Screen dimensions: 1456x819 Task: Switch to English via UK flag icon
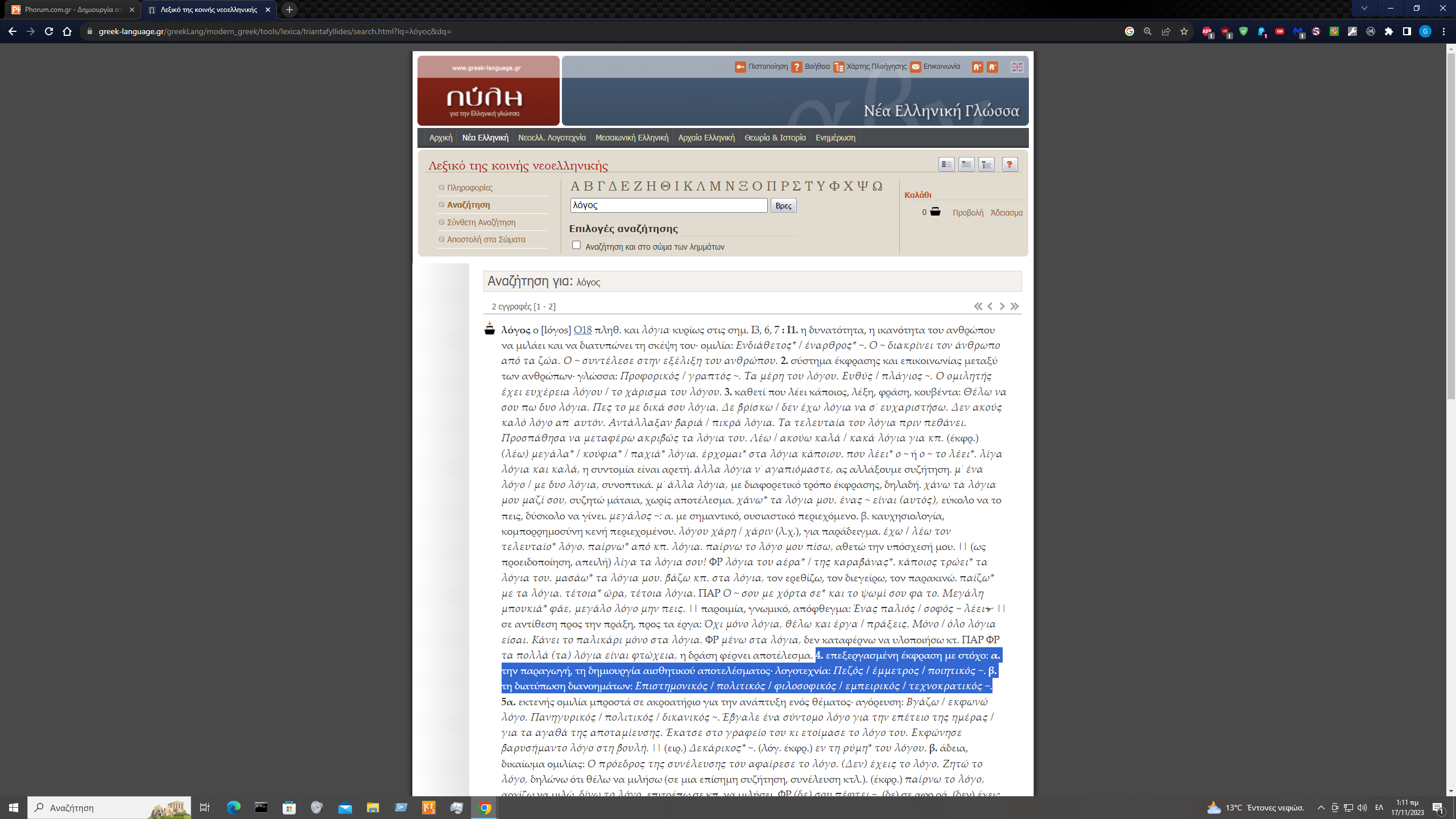(x=1017, y=67)
